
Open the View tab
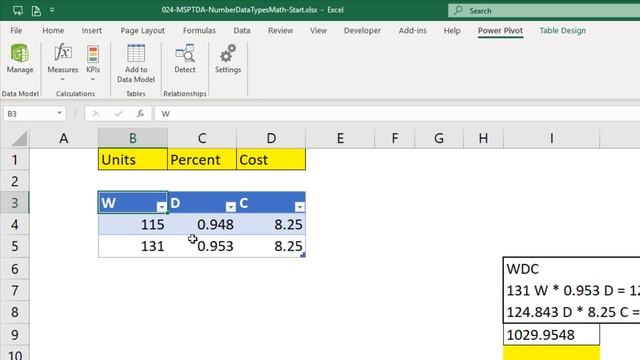(x=318, y=31)
